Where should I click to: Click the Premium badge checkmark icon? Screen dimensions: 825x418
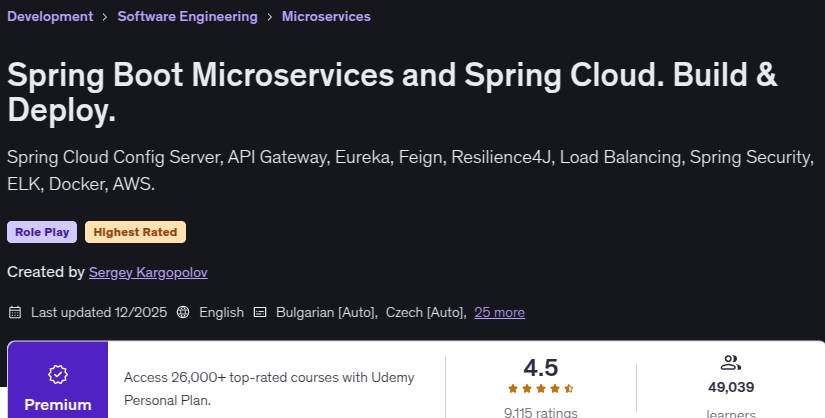coord(58,374)
